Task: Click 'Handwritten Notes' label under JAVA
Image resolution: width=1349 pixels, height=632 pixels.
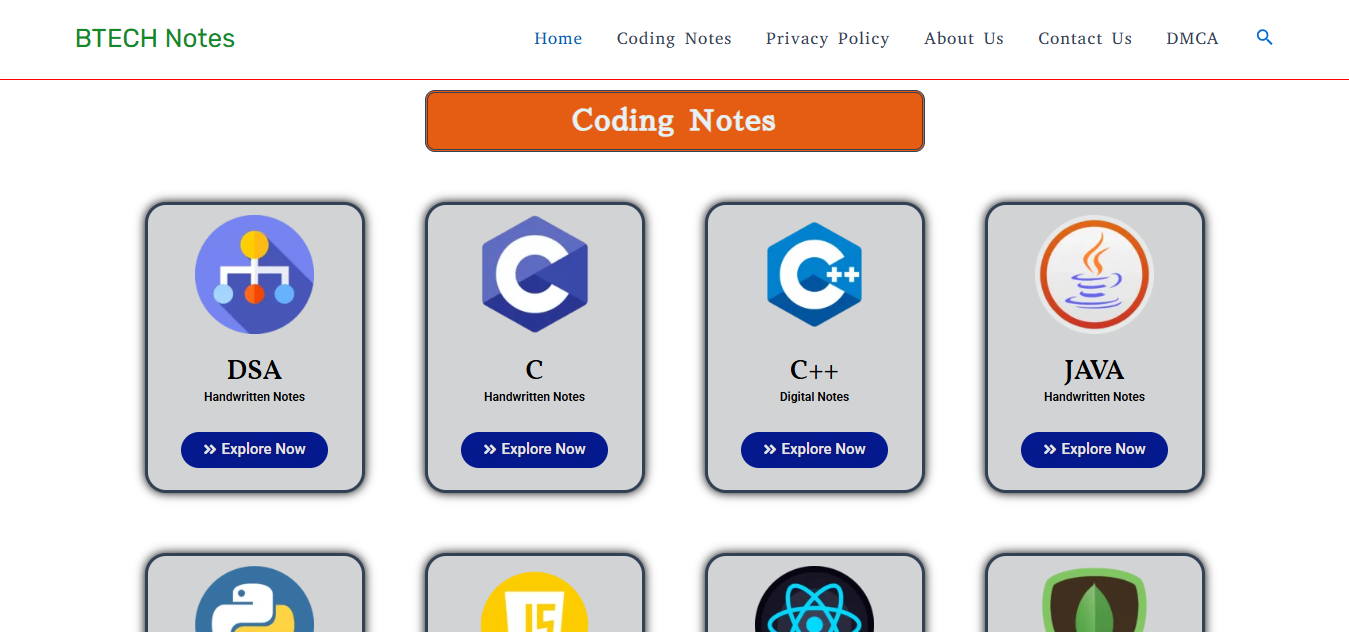Action: (1094, 397)
